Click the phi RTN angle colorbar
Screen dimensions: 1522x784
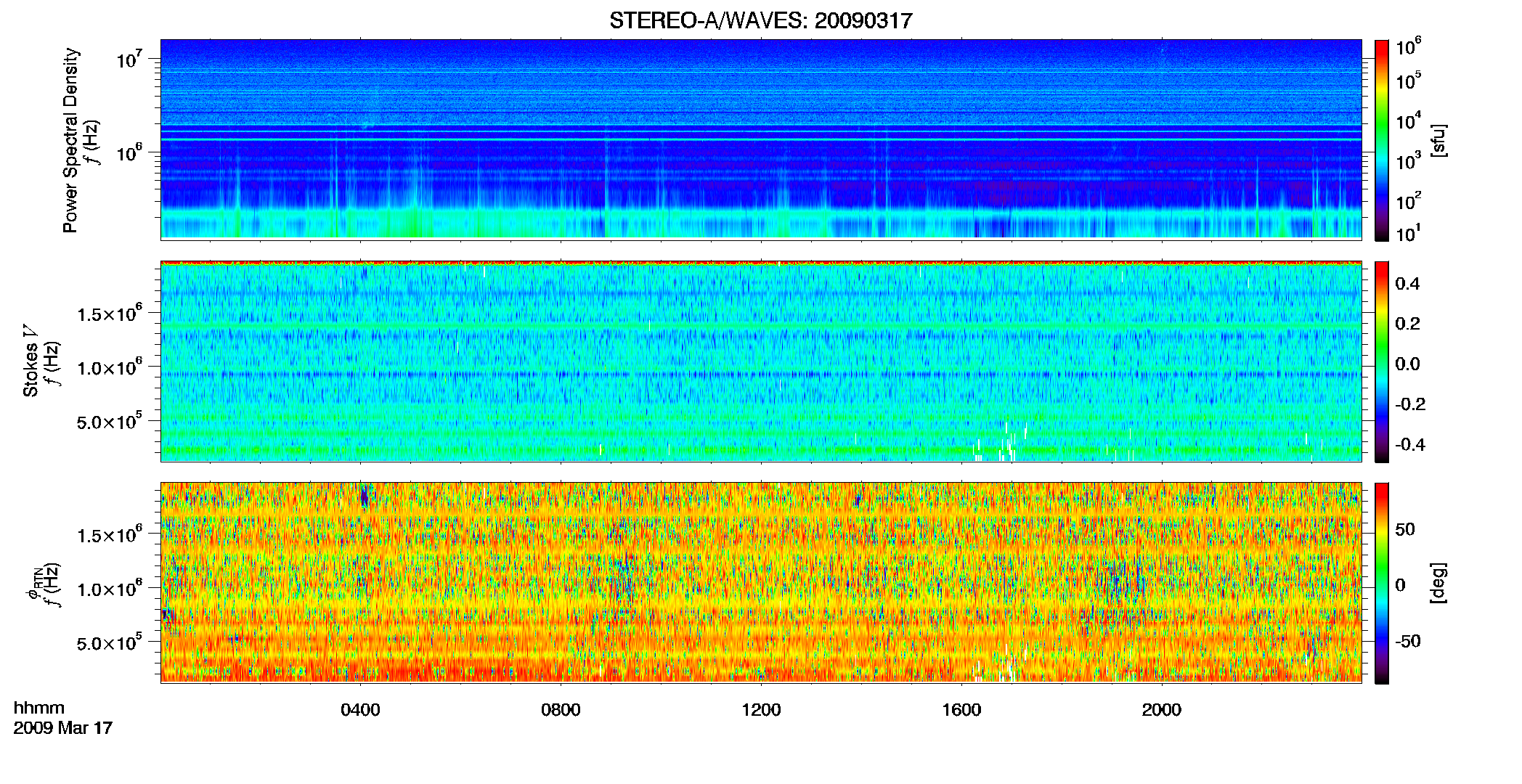point(1382,583)
